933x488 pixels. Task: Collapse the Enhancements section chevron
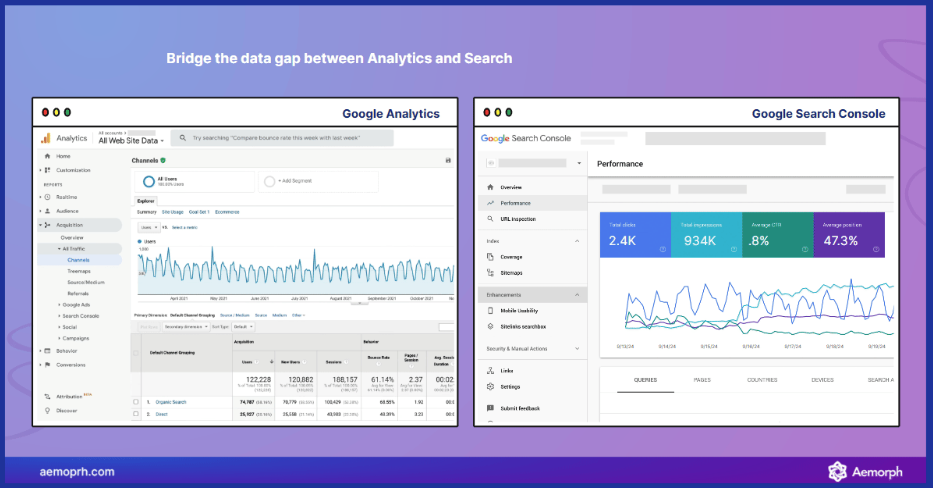tap(577, 295)
